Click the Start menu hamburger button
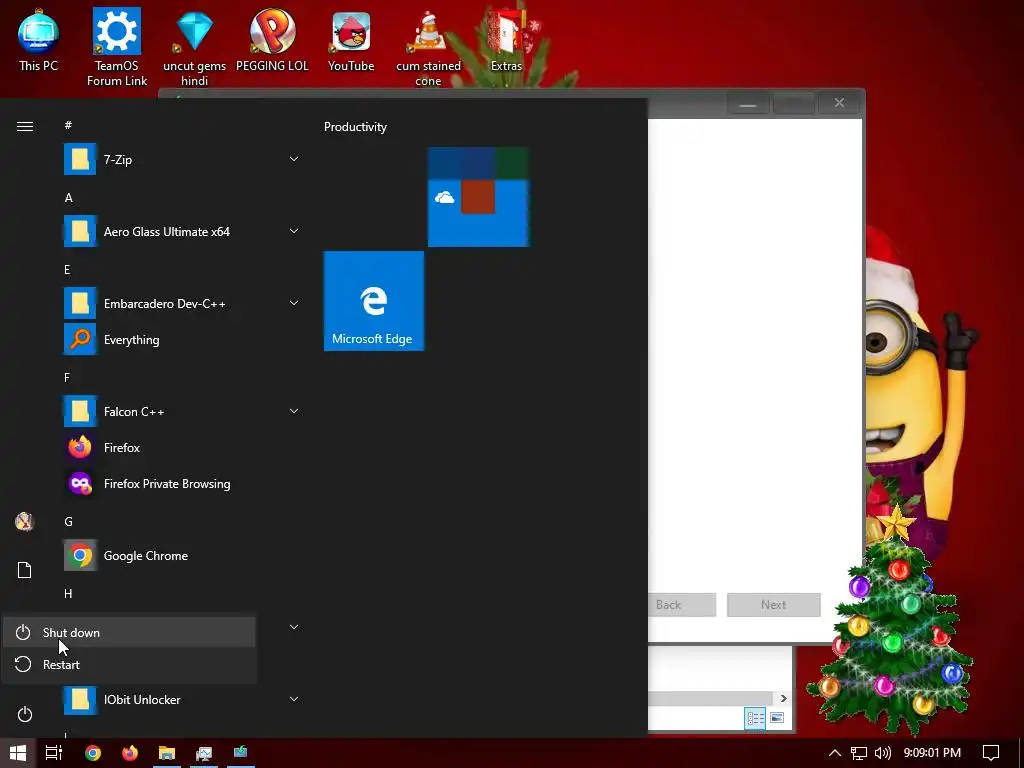Viewport: 1024px width, 768px height. point(25,127)
